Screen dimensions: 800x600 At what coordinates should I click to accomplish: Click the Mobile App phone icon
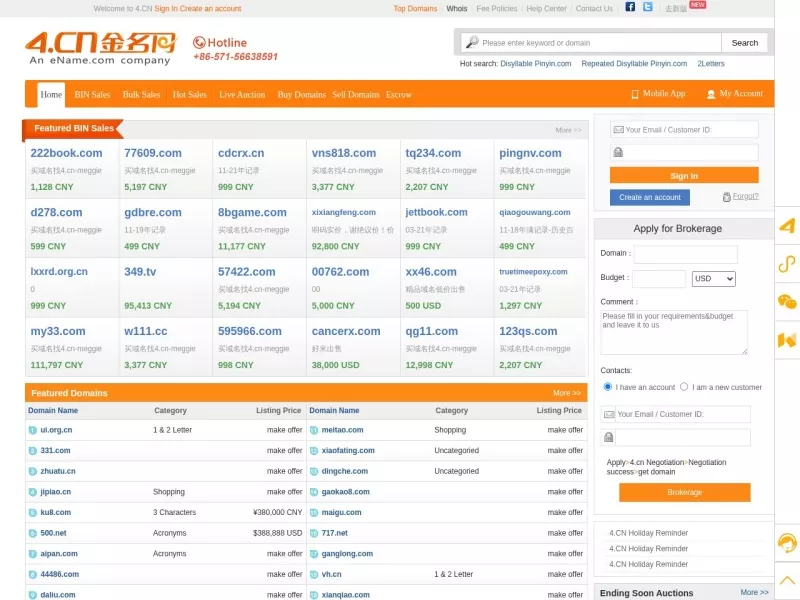[635, 94]
